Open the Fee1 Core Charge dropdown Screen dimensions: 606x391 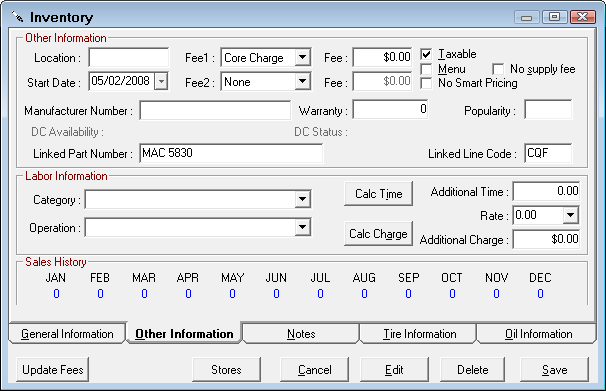pos(303,58)
